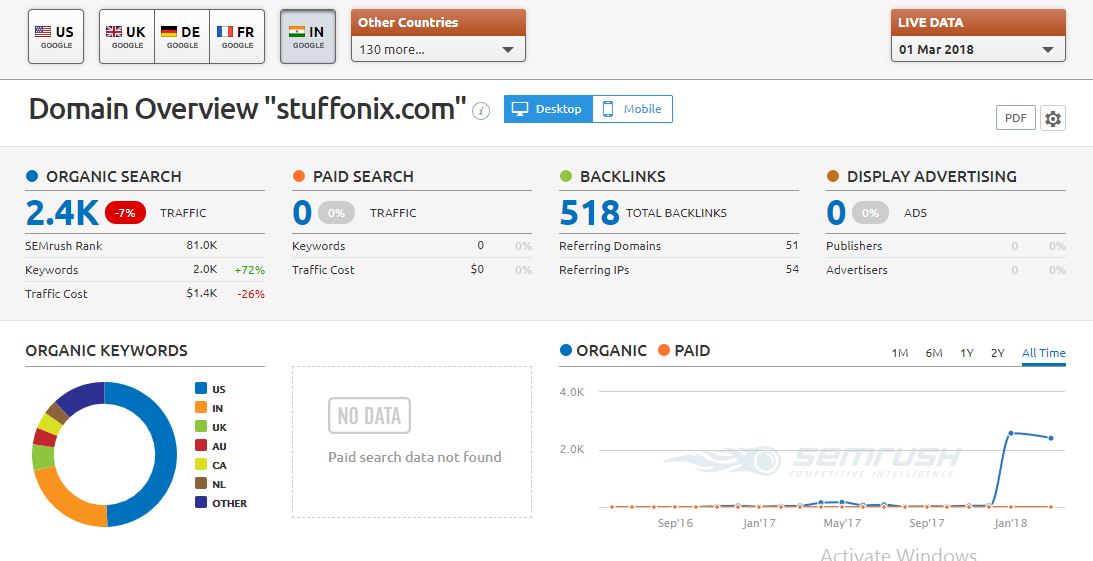This screenshot has width=1093, height=561.
Task: Select the 2Y chart range tab
Action: (x=998, y=353)
